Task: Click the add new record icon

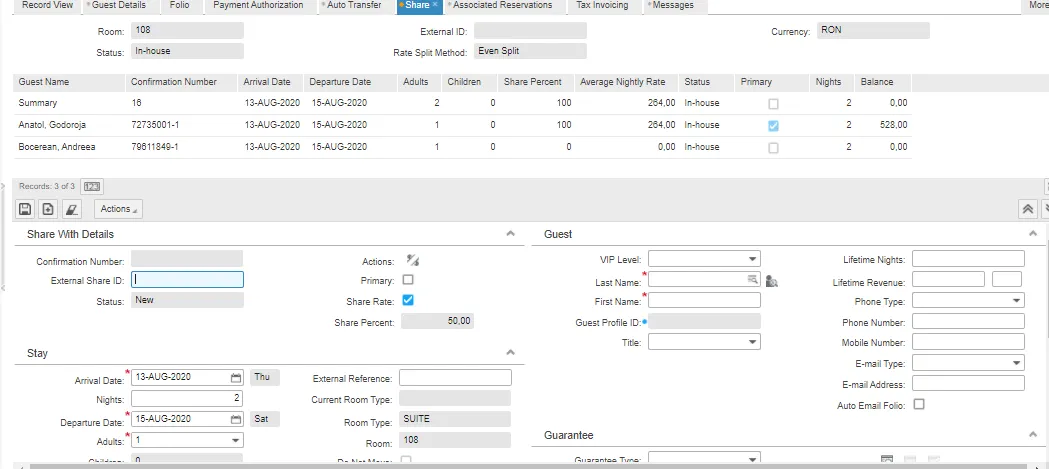Action: tap(47, 209)
